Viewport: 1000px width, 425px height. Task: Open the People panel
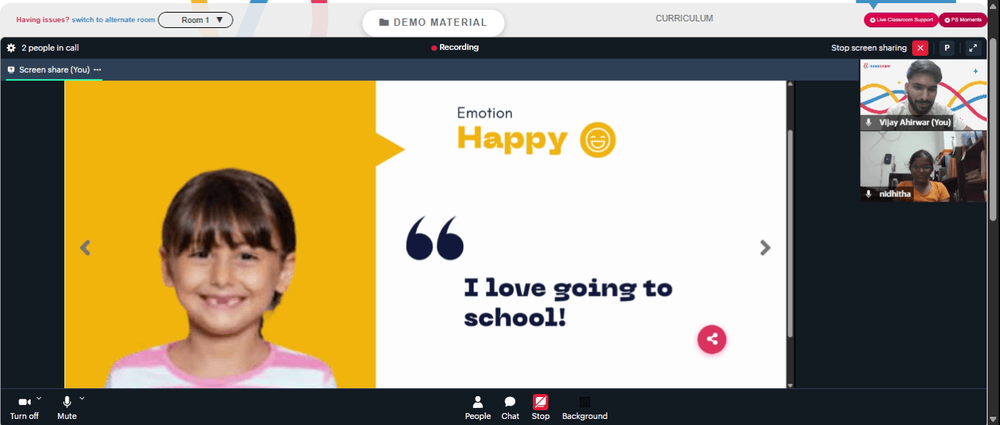tap(478, 408)
